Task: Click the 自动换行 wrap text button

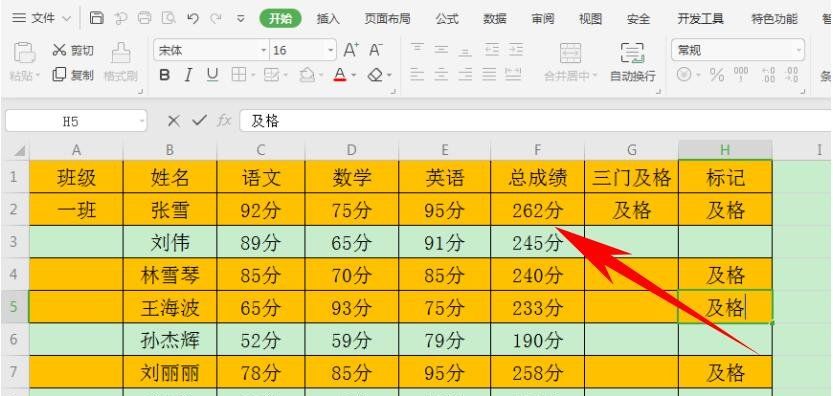Action: coord(632,62)
